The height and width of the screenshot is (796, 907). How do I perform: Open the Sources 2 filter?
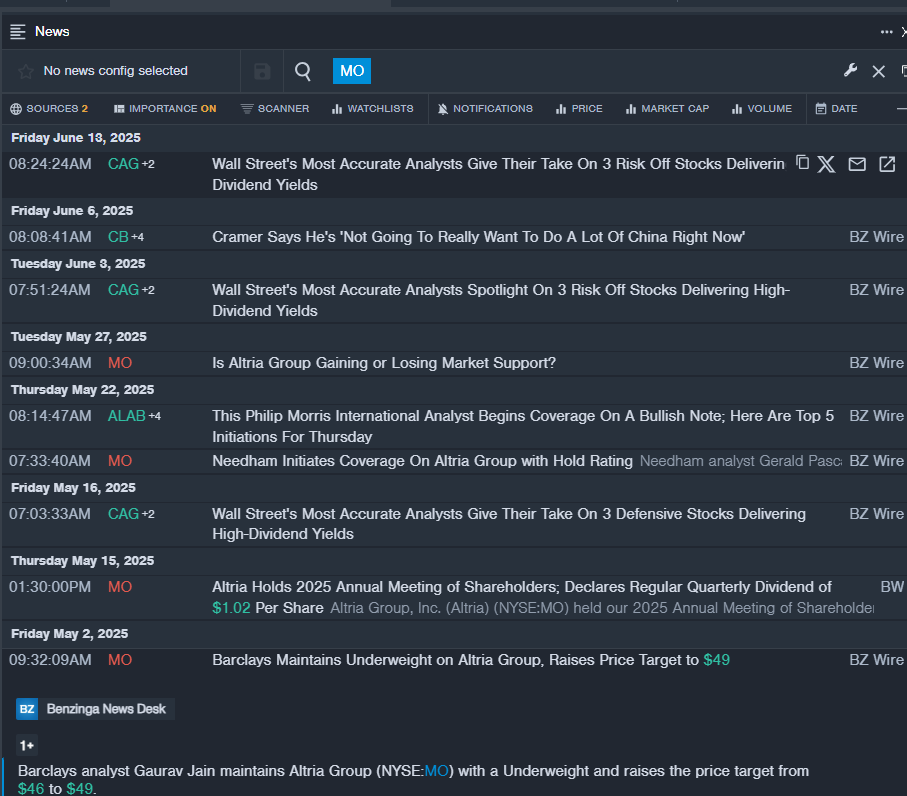pos(49,109)
